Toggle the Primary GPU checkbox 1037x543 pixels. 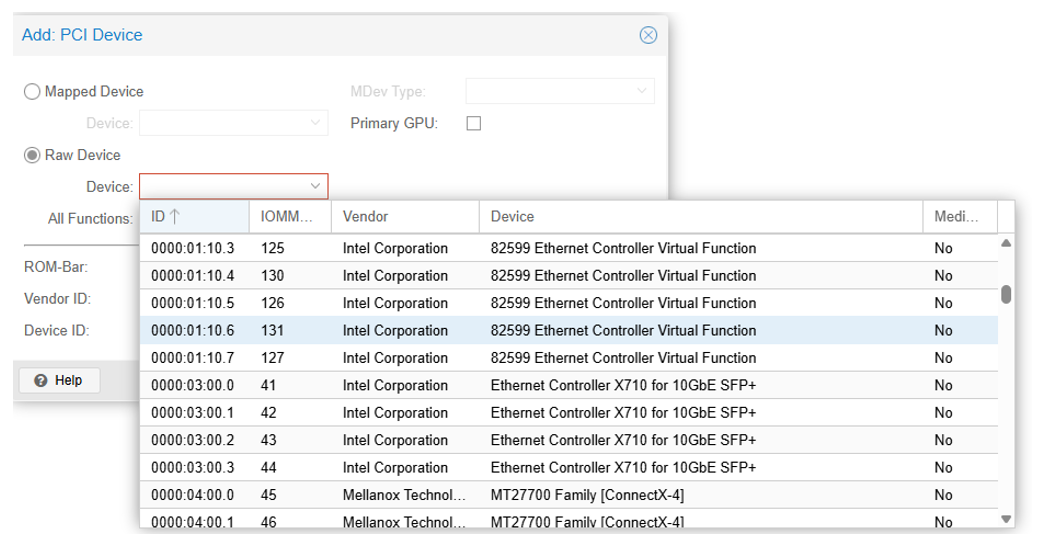(x=474, y=124)
